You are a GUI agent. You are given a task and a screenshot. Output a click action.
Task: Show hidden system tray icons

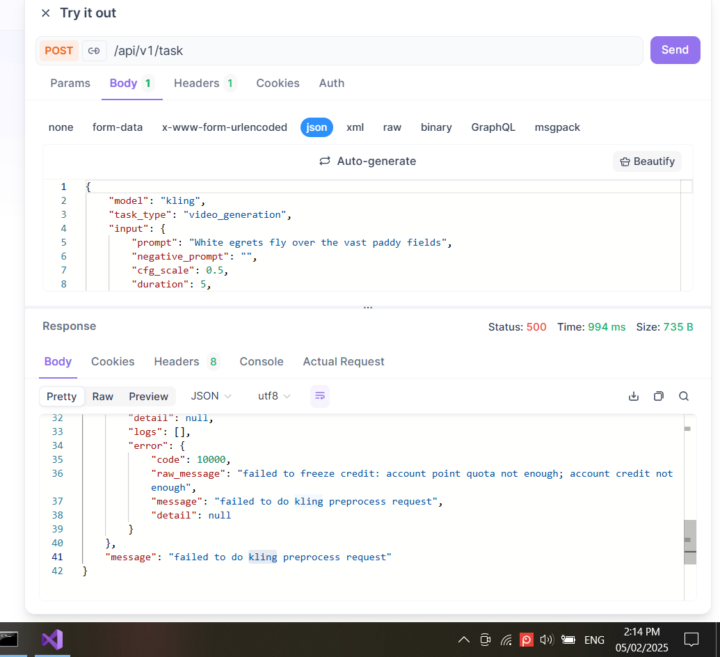tap(464, 640)
